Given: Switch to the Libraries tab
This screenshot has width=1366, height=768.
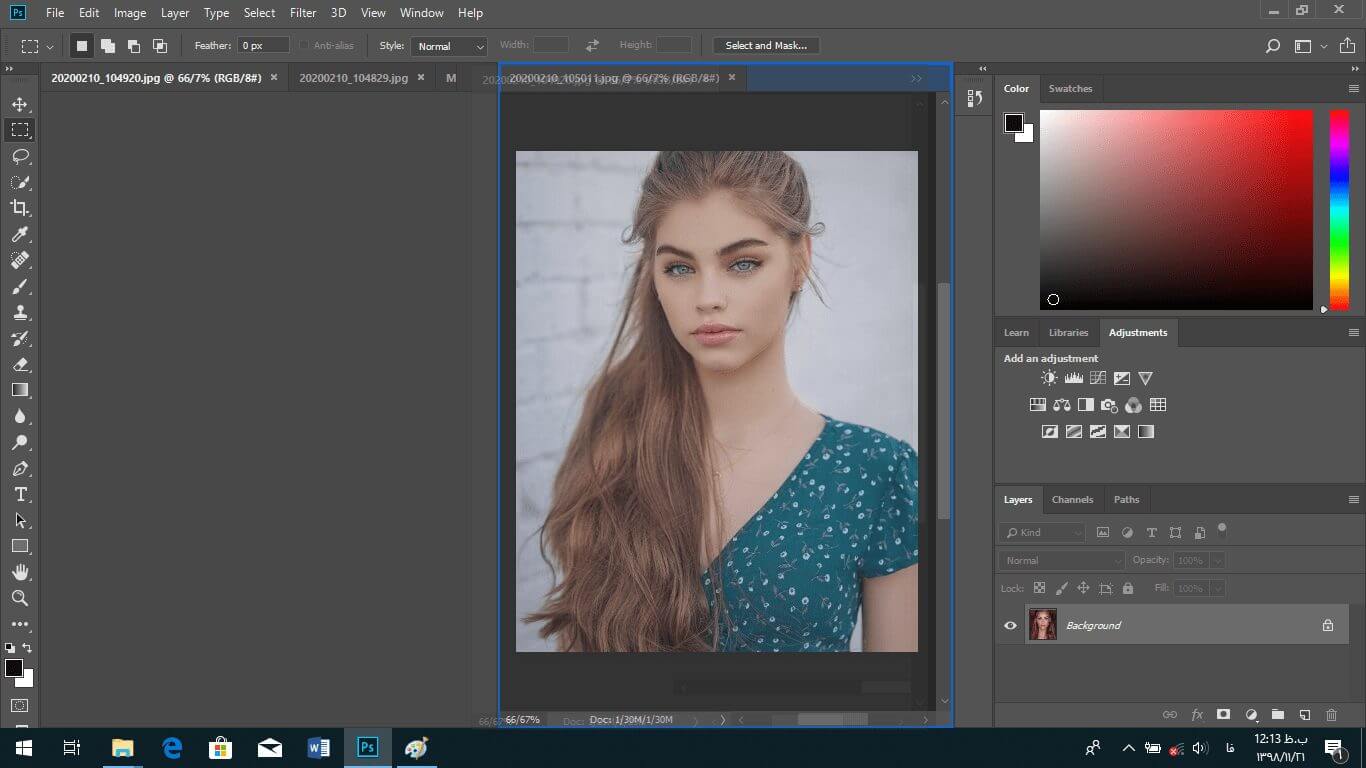Looking at the screenshot, I should (1068, 332).
